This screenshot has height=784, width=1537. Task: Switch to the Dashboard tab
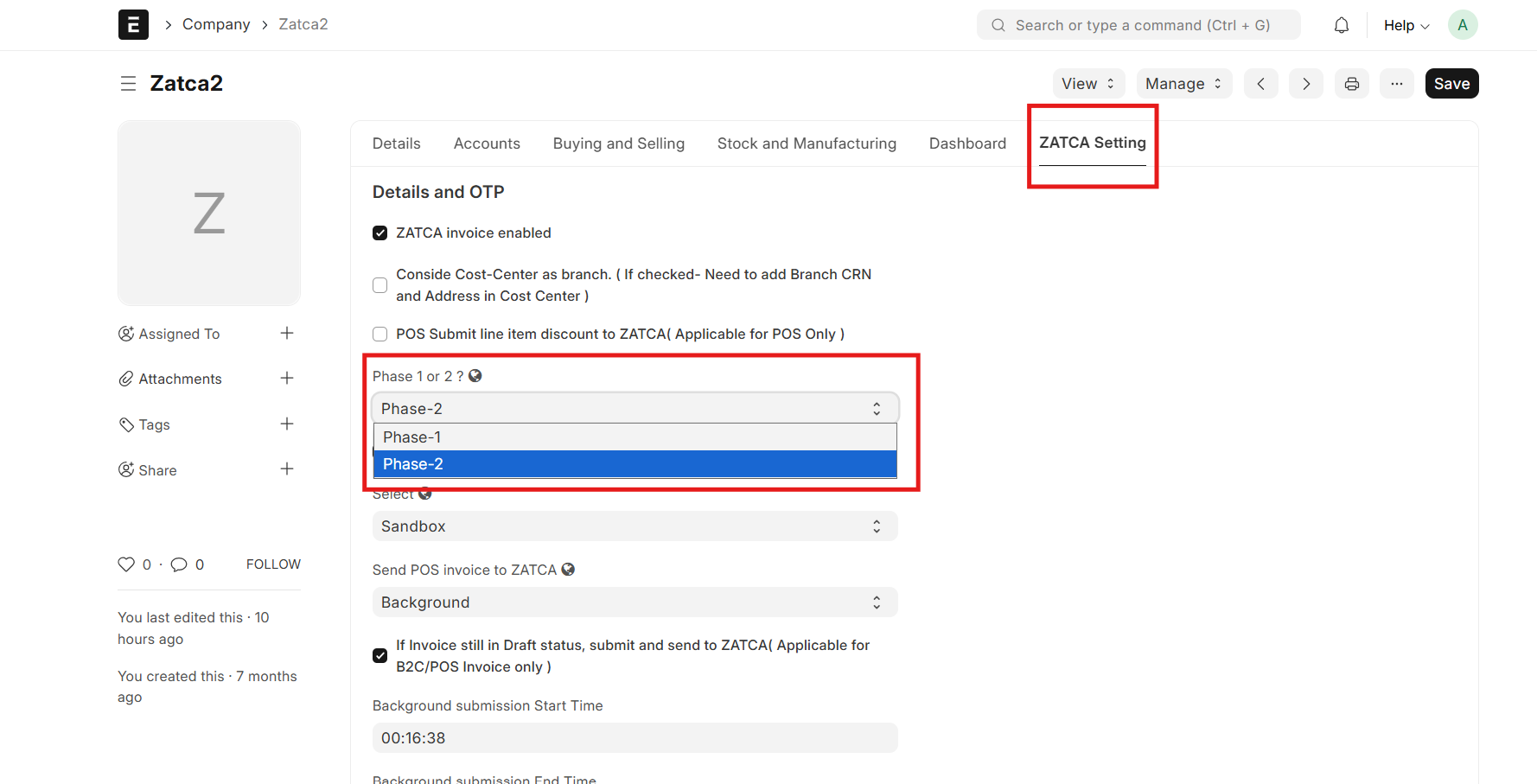[x=967, y=143]
